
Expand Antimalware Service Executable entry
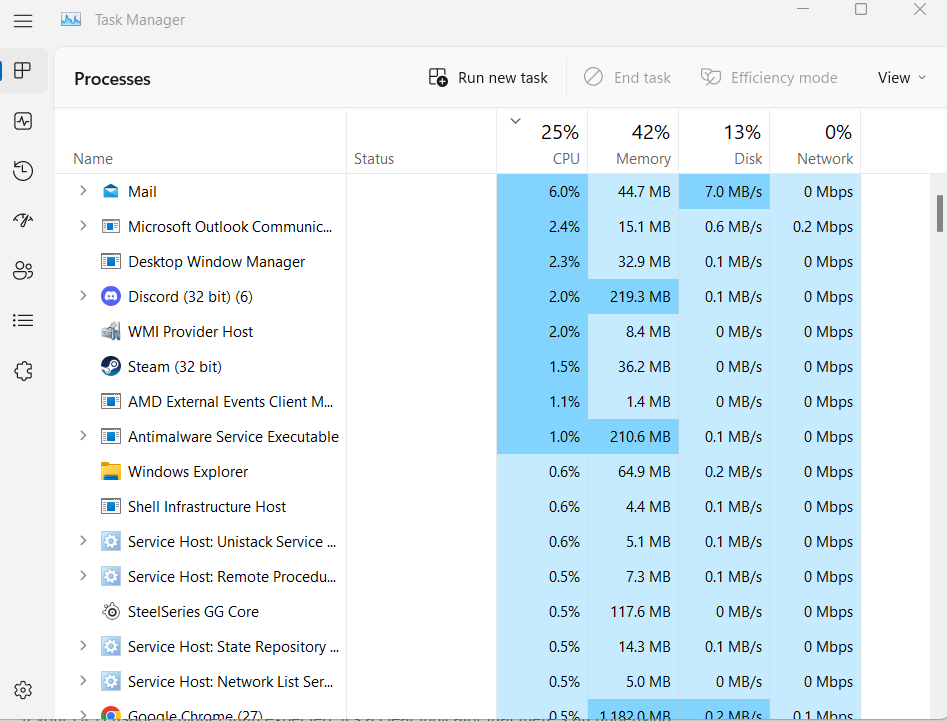coord(83,437)
